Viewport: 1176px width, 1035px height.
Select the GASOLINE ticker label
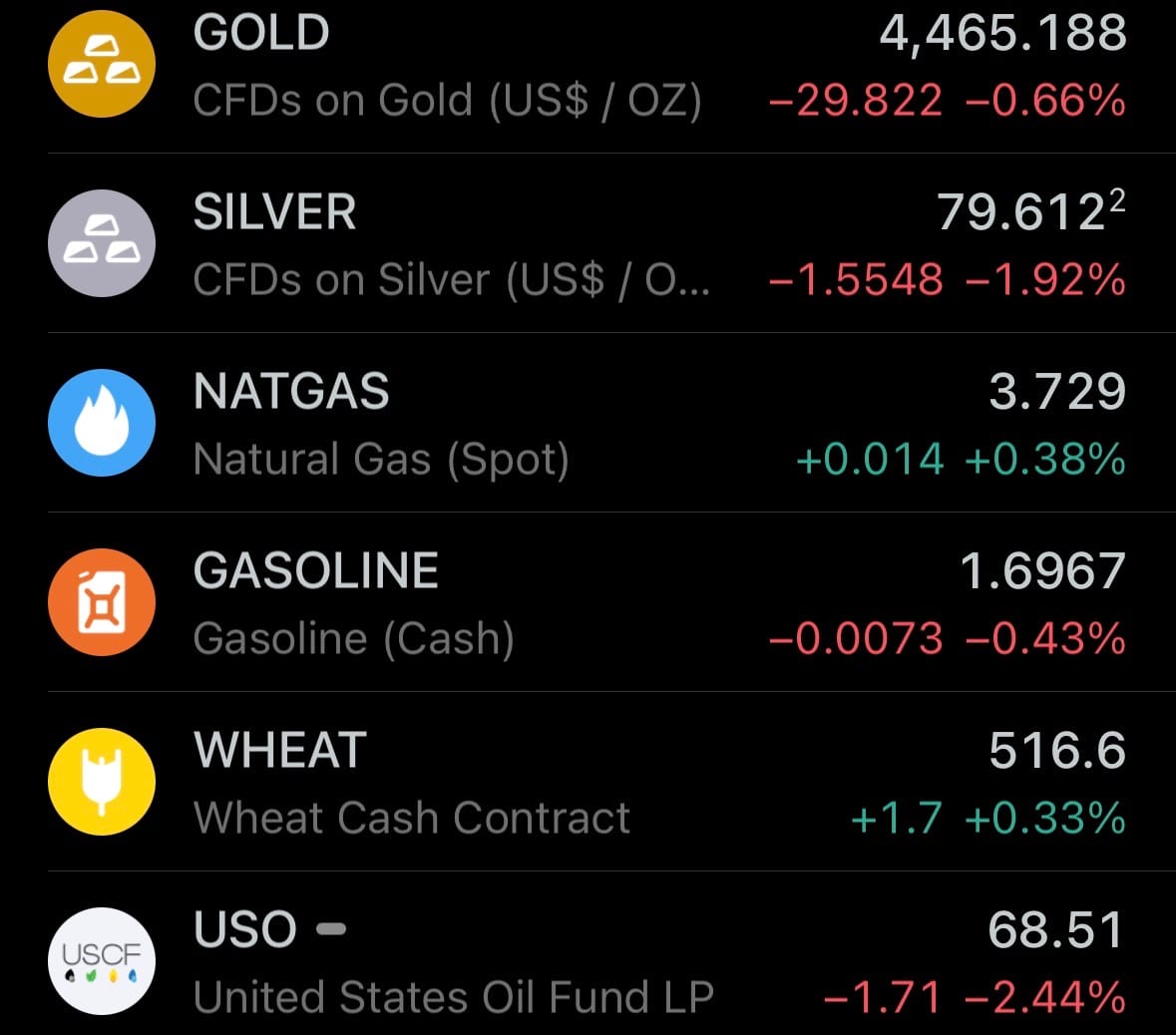point(316,571)
